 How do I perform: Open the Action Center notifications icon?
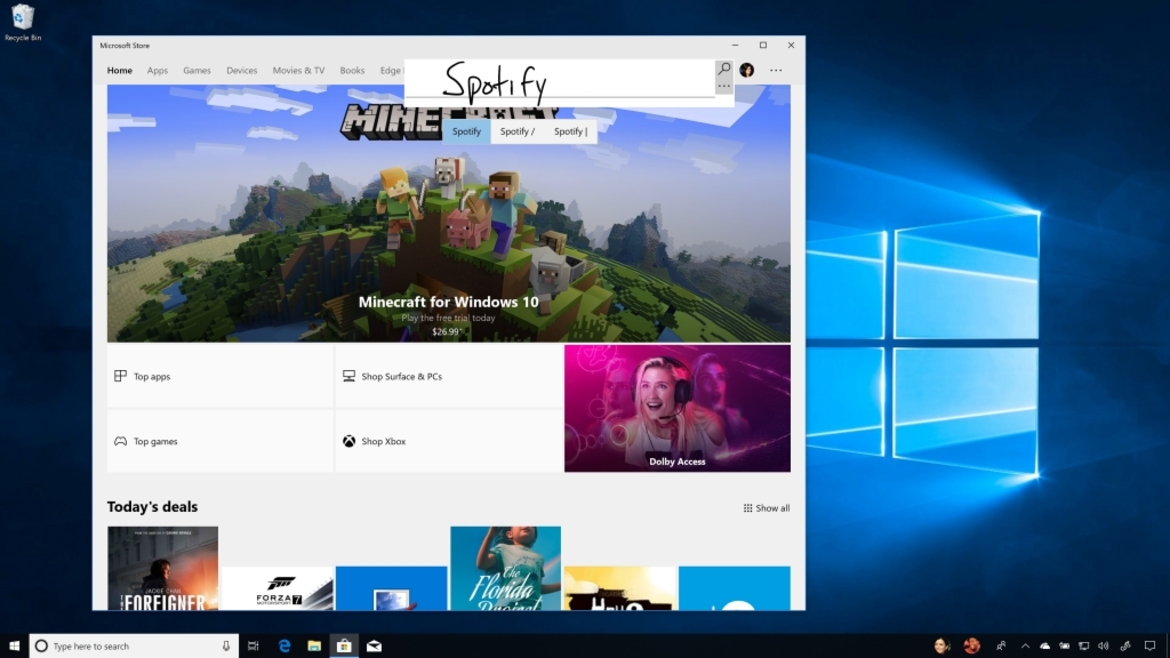[x=1150, y=646]
